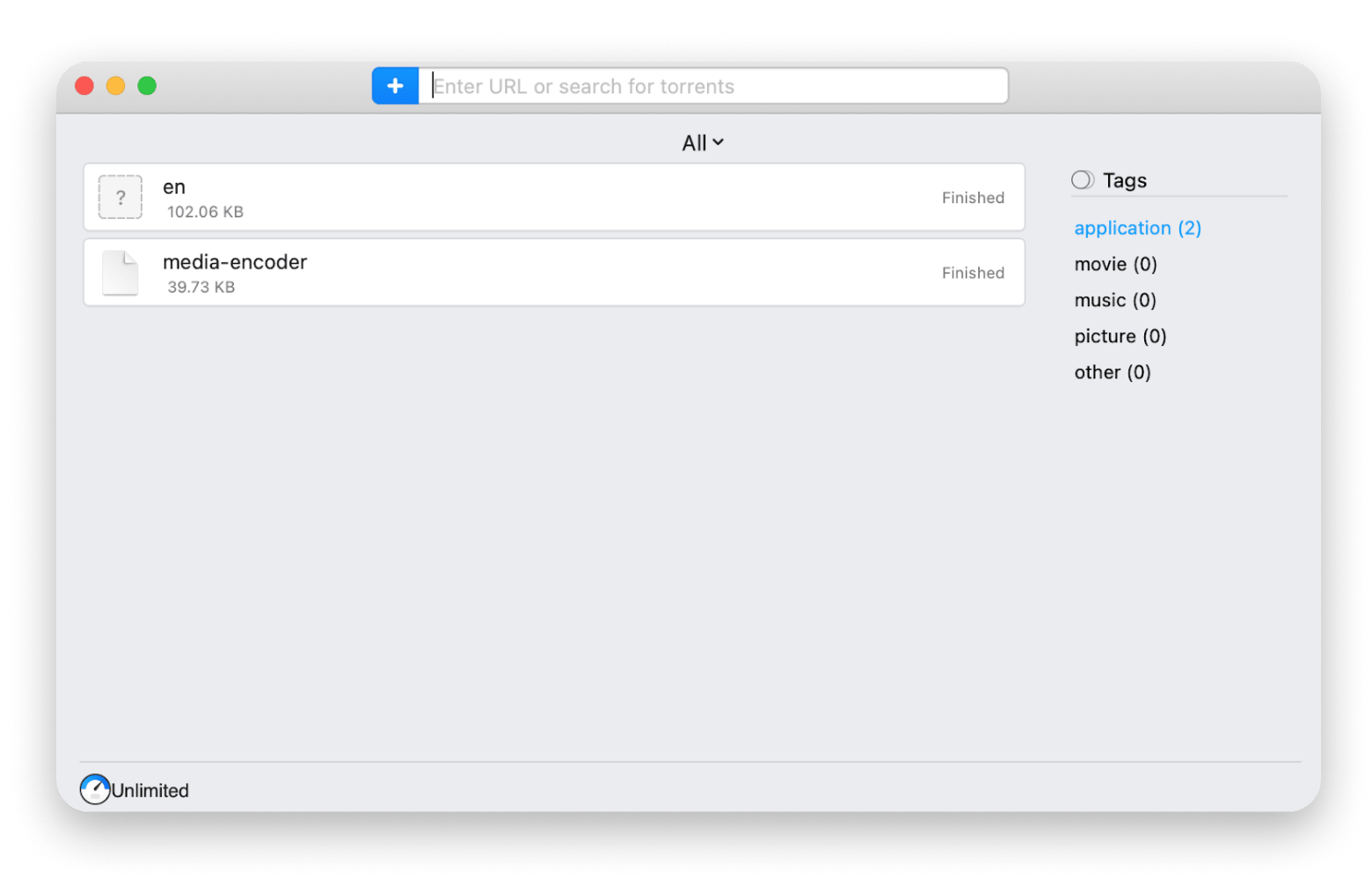
Task: Click the media-encoder document icon
Action: (x=120, y=273)
